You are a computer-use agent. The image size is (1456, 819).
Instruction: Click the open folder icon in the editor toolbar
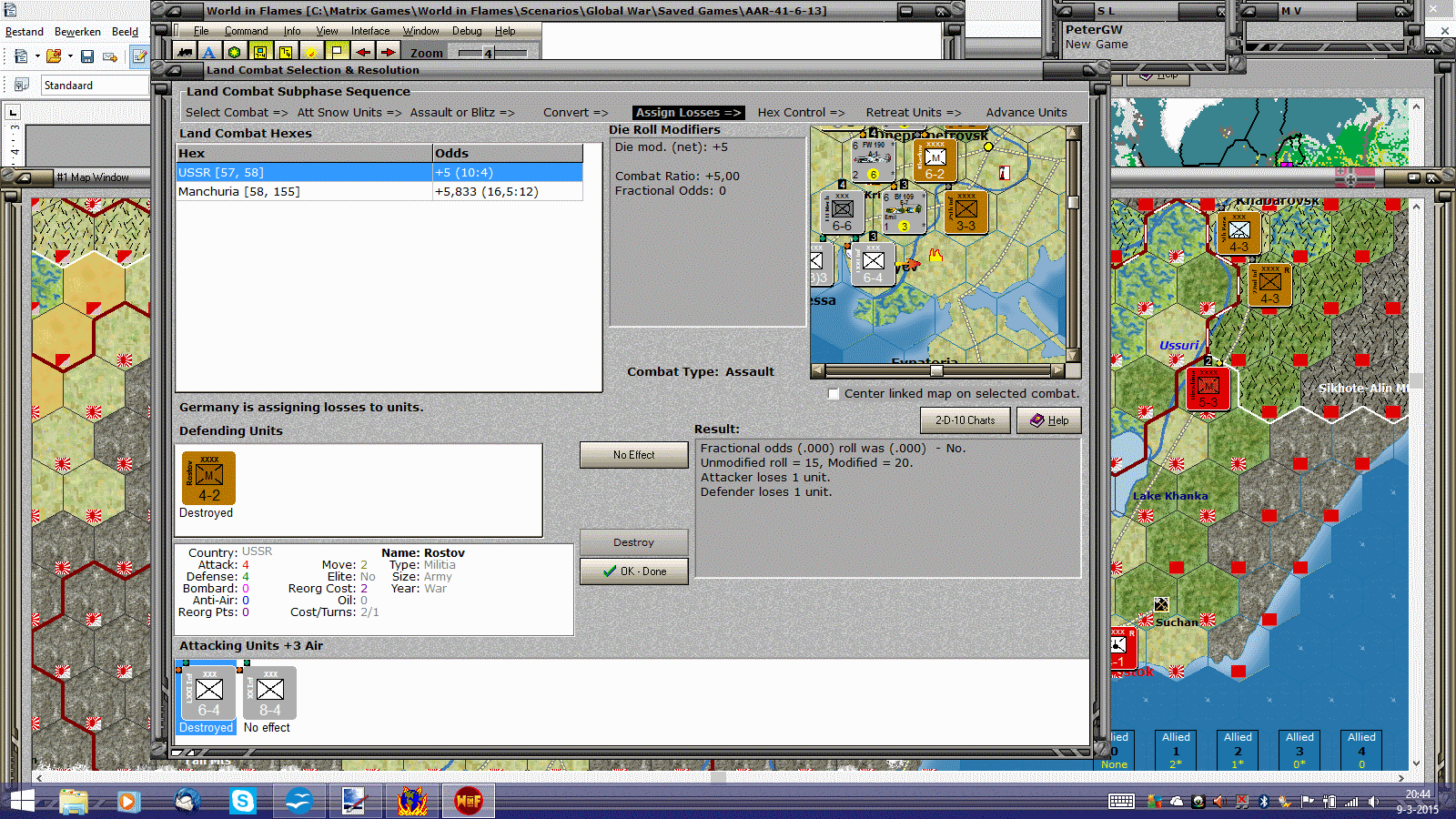pos(54,56)
